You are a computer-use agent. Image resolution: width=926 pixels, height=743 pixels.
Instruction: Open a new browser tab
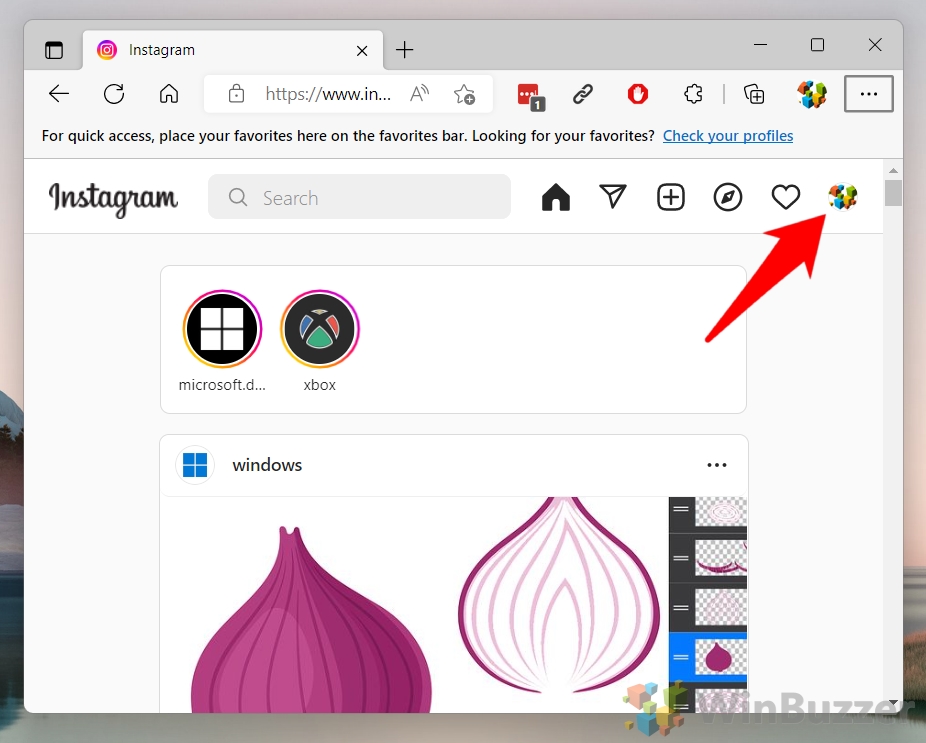coord(405,50)
